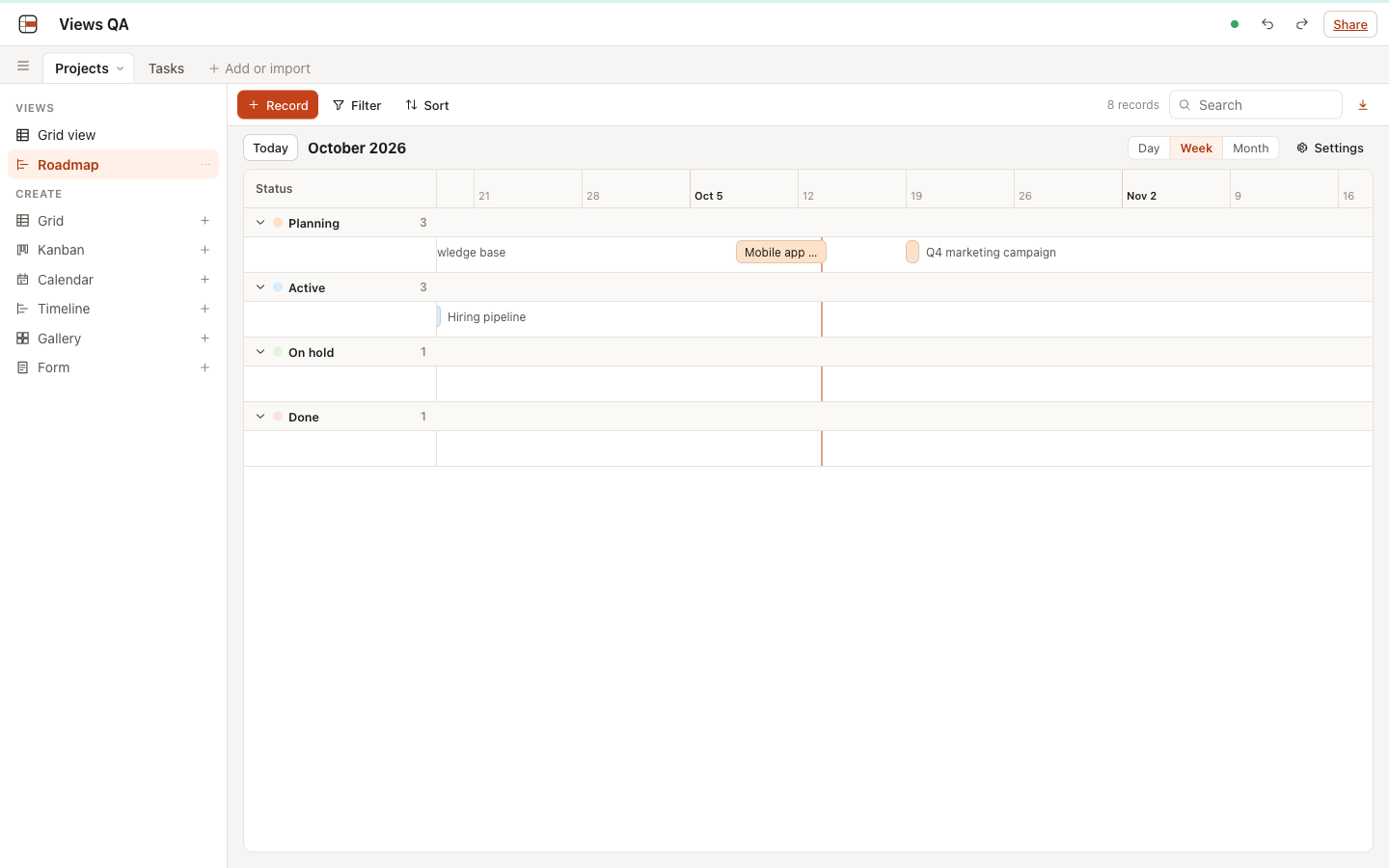Add a new Form view with plus
Viewport: 1389px width, 868px height.
pos(204,367)
